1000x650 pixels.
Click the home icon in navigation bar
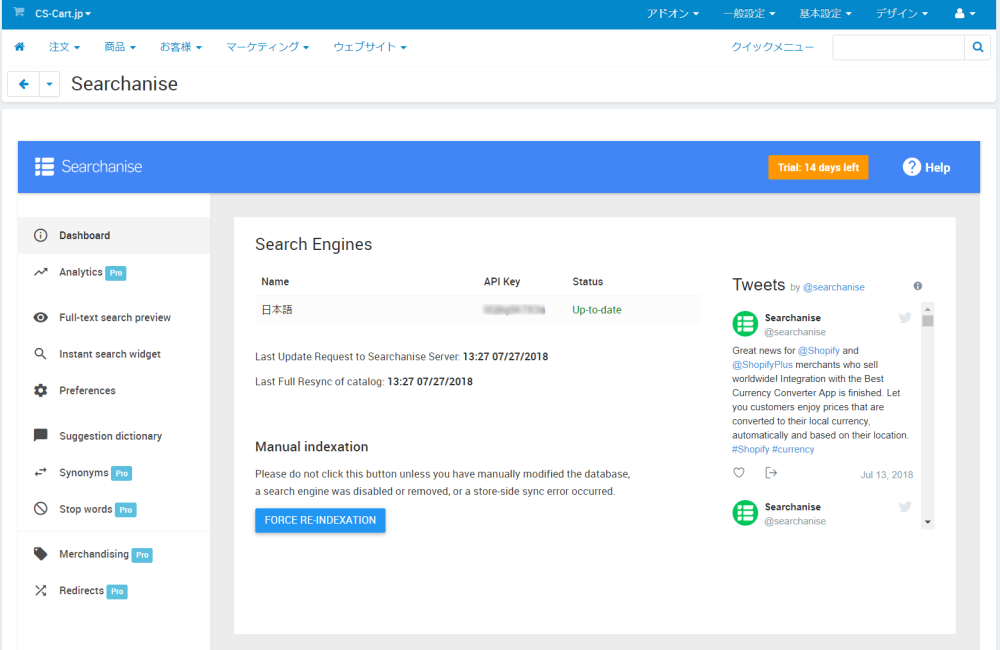[19, 47]
